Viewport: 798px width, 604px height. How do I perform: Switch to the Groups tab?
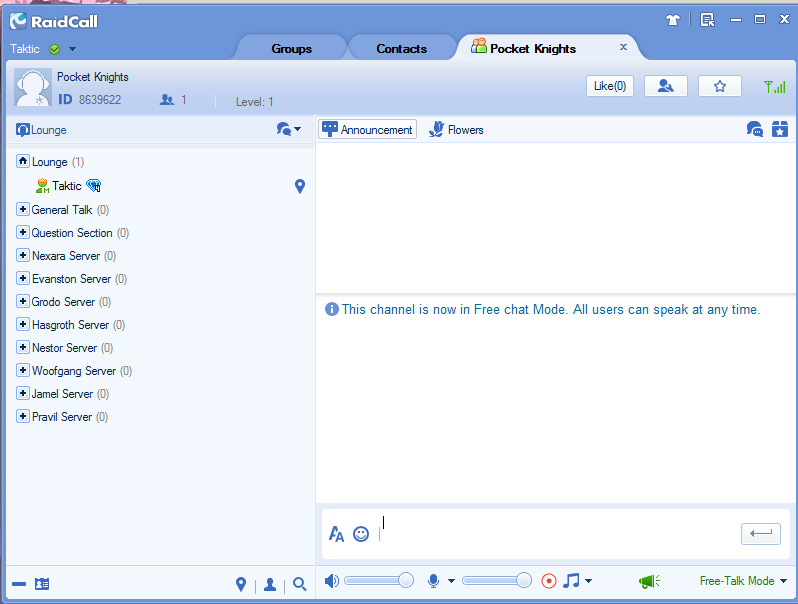click(292, 49)
